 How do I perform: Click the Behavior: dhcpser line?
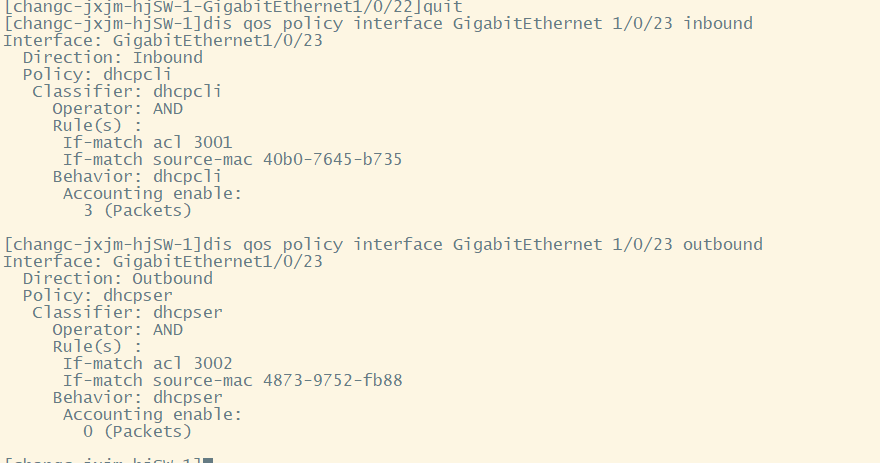(136, 397)
